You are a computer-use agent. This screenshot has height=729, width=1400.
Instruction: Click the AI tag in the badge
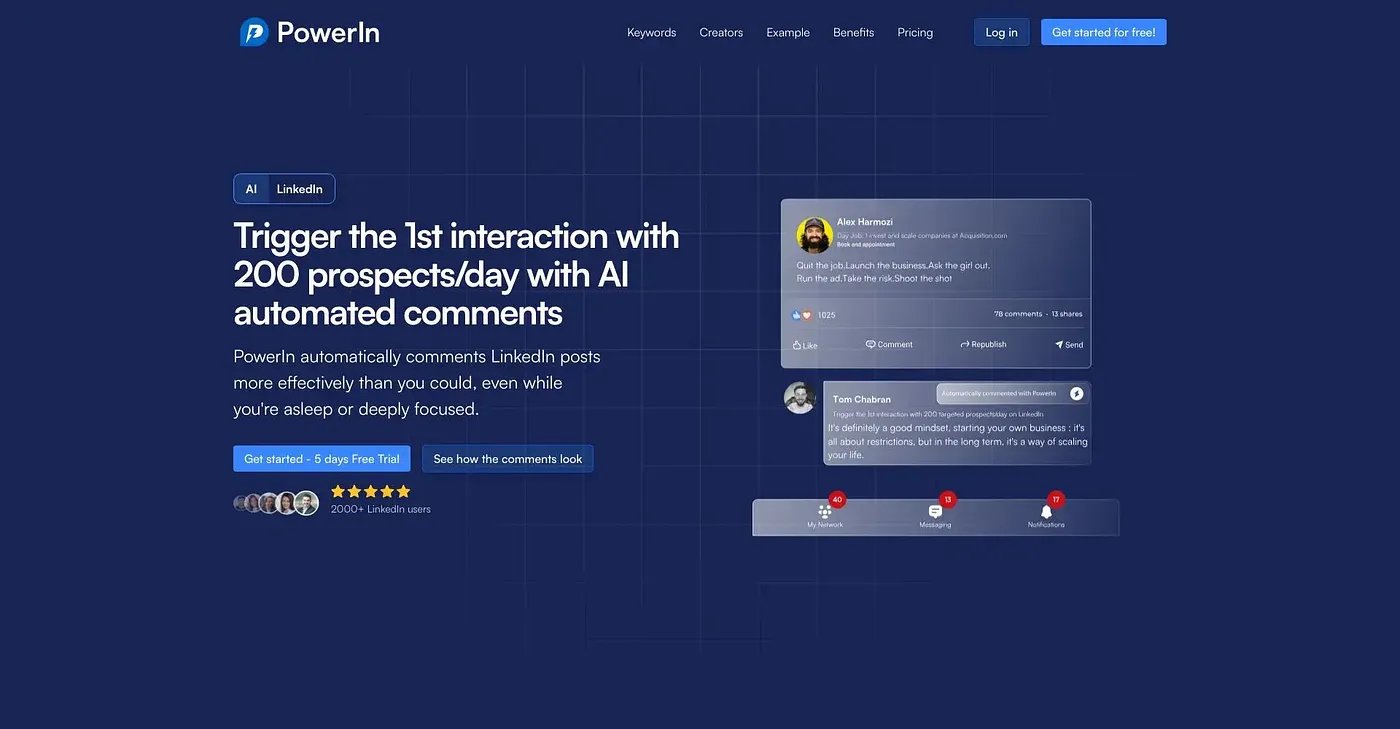pos(252,189)
